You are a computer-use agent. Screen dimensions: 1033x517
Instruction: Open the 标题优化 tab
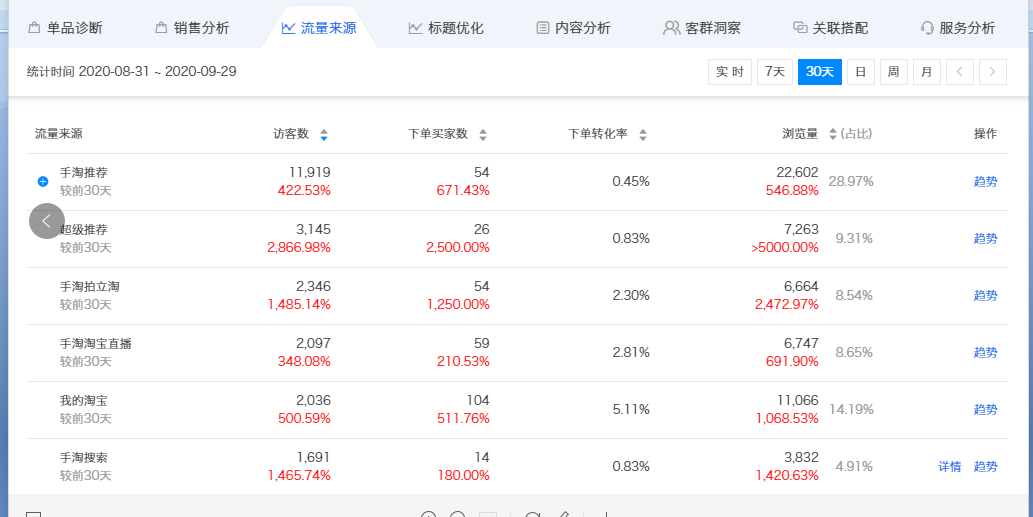pyautogui.click(x=446, y=28)
